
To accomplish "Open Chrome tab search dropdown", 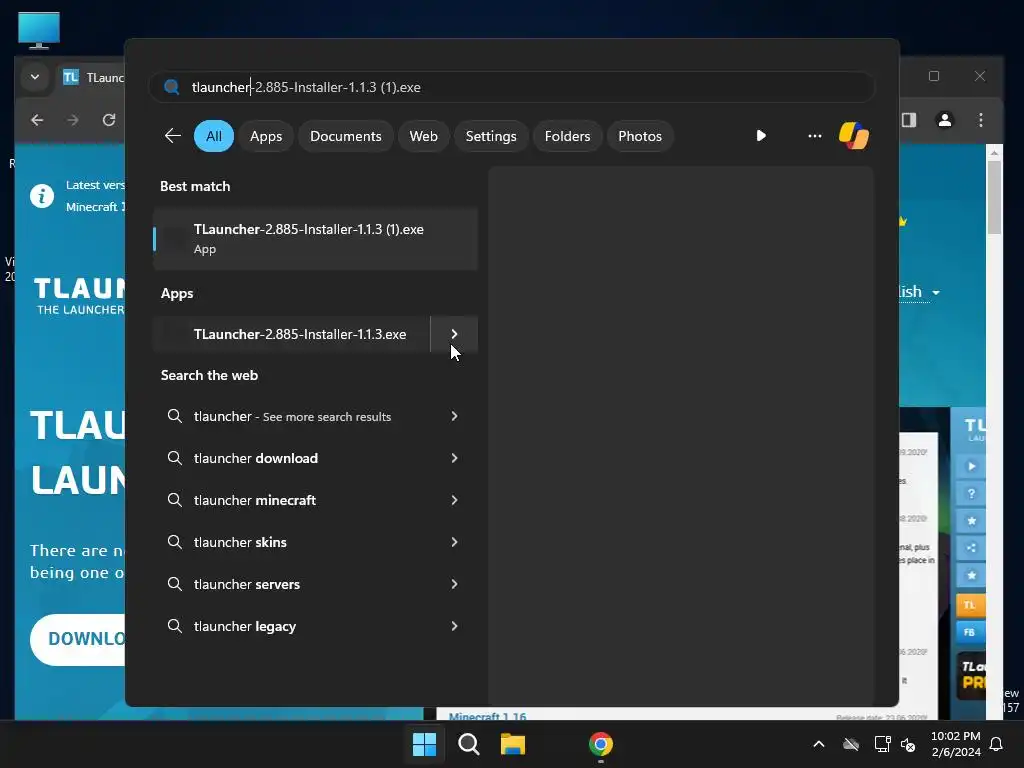I will tap(35, 77).
